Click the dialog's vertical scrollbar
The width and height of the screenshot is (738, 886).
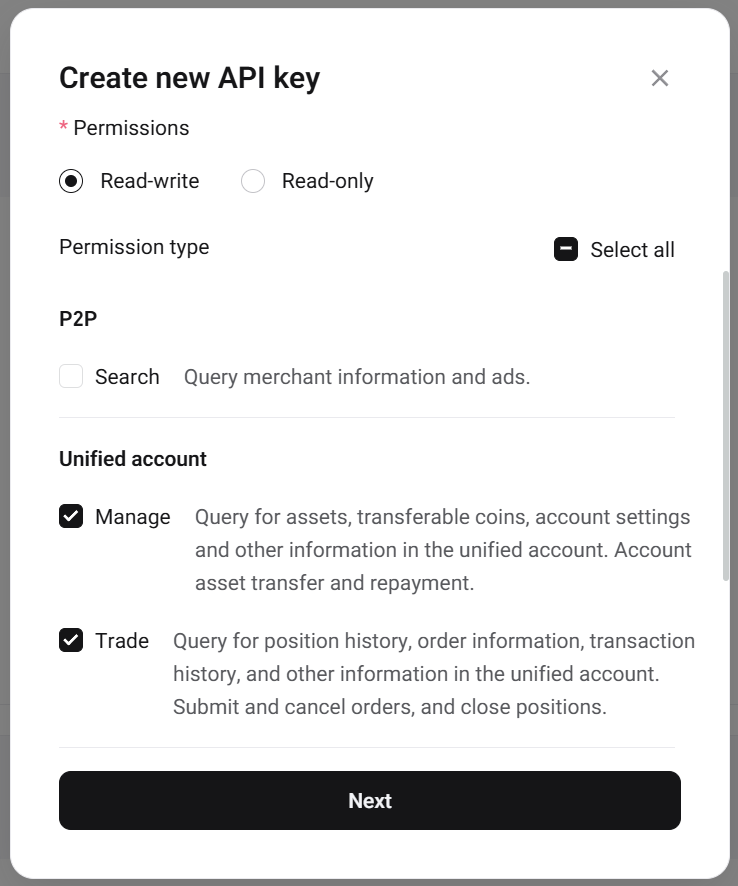pos(726,427)
